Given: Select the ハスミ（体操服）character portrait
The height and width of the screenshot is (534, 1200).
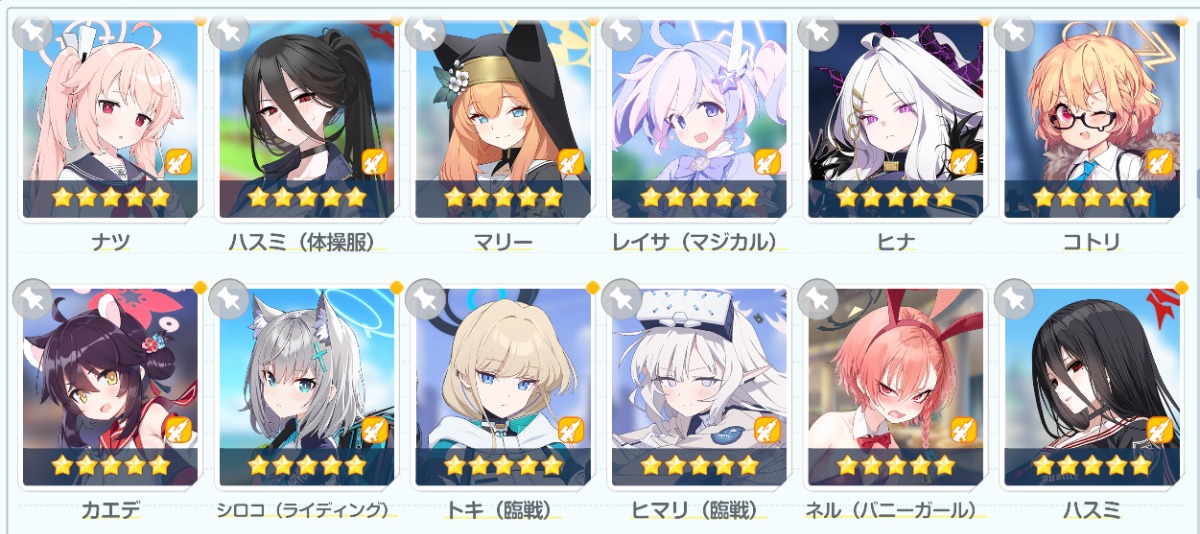Looking at the screenshot, I should [307, 119].
